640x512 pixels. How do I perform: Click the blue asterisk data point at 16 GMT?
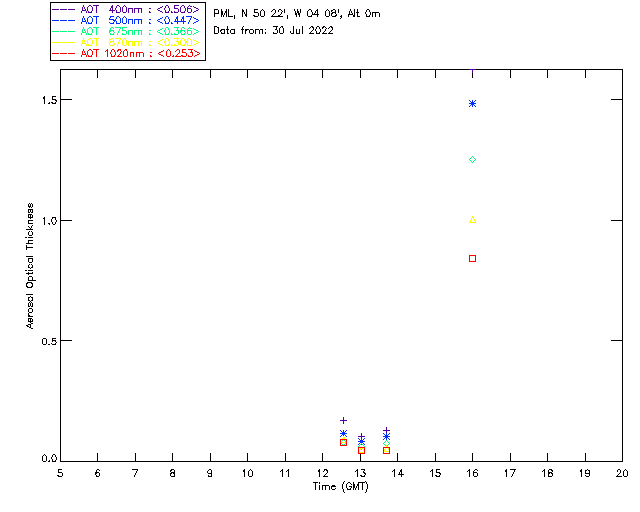tap(472, 104)
